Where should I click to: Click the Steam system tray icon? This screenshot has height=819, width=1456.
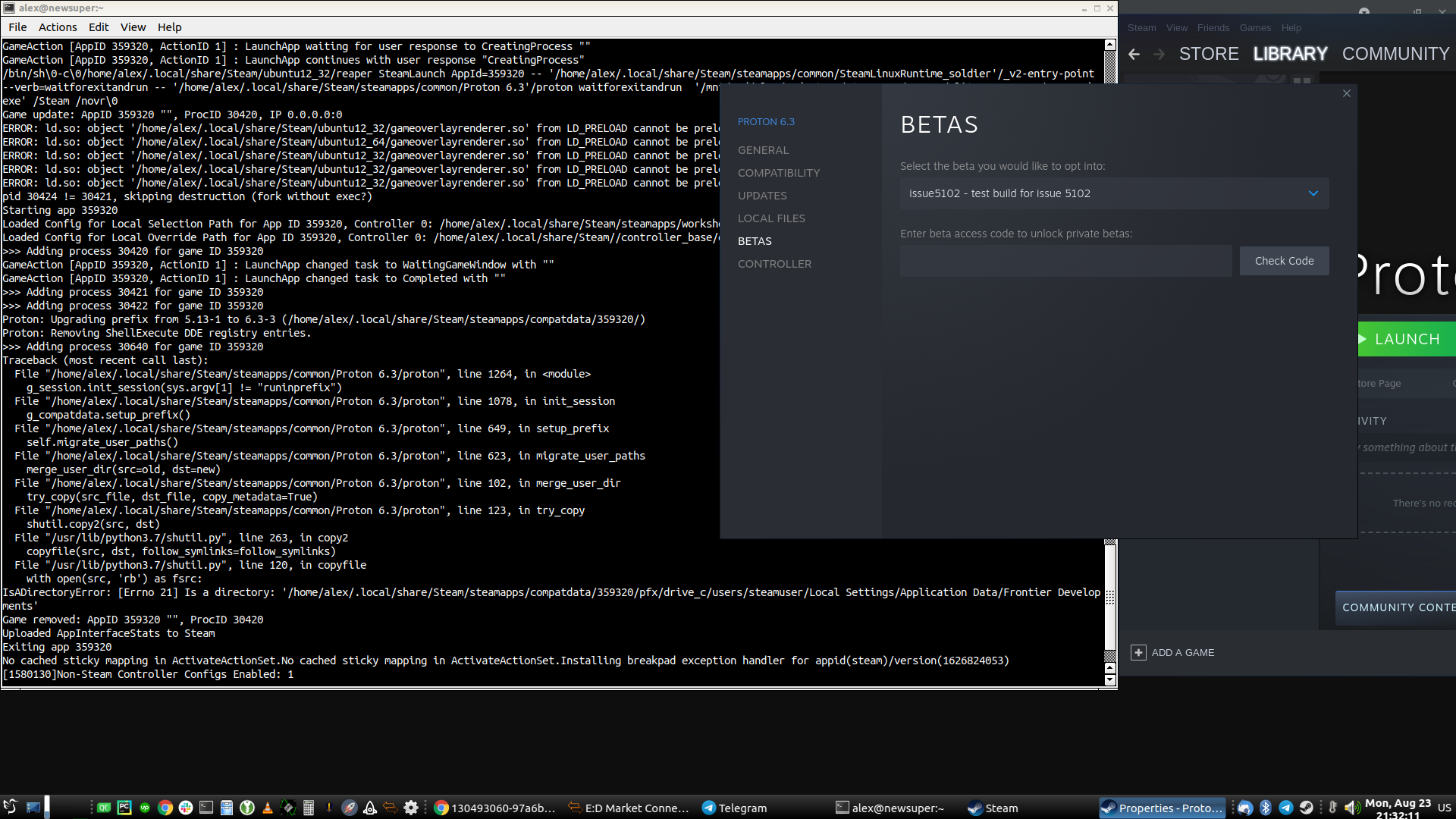[1306, 808]
